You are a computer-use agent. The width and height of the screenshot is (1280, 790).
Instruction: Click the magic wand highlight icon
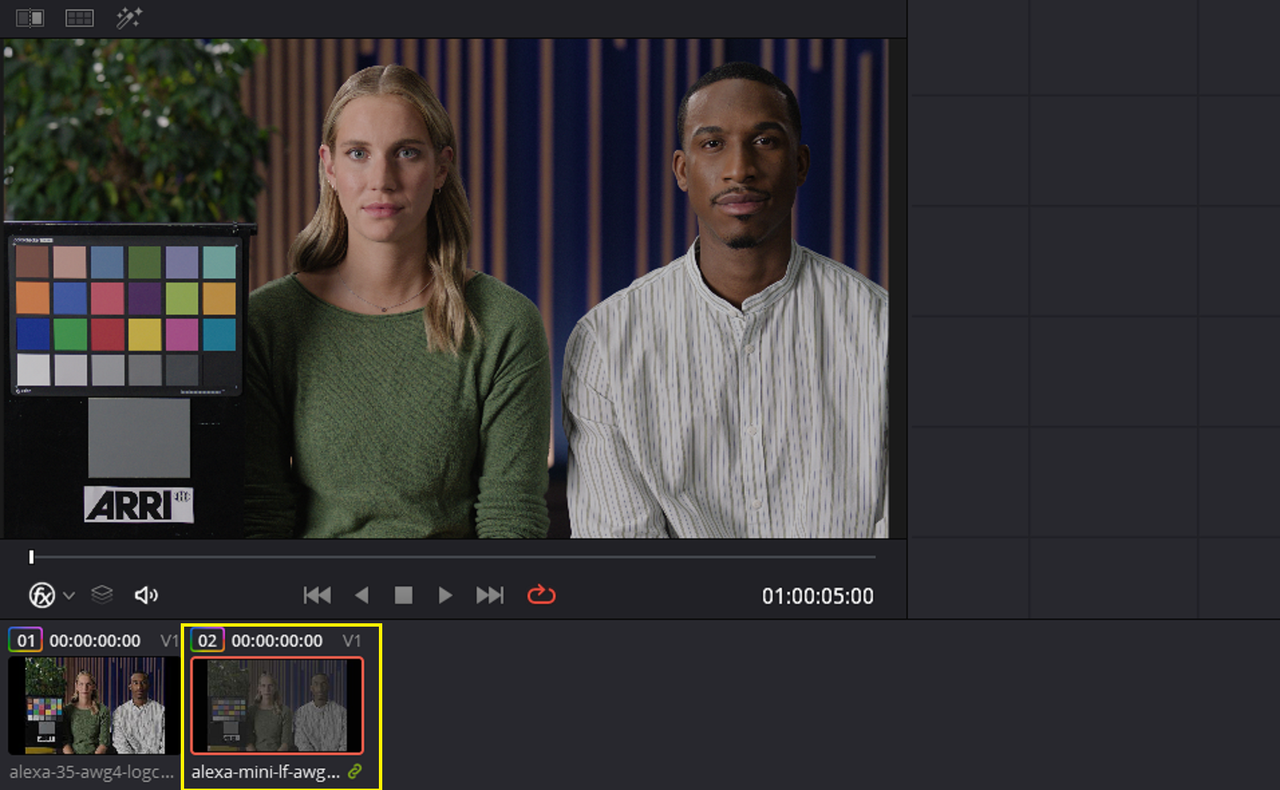pyautogui.click(x=128, y=18)
